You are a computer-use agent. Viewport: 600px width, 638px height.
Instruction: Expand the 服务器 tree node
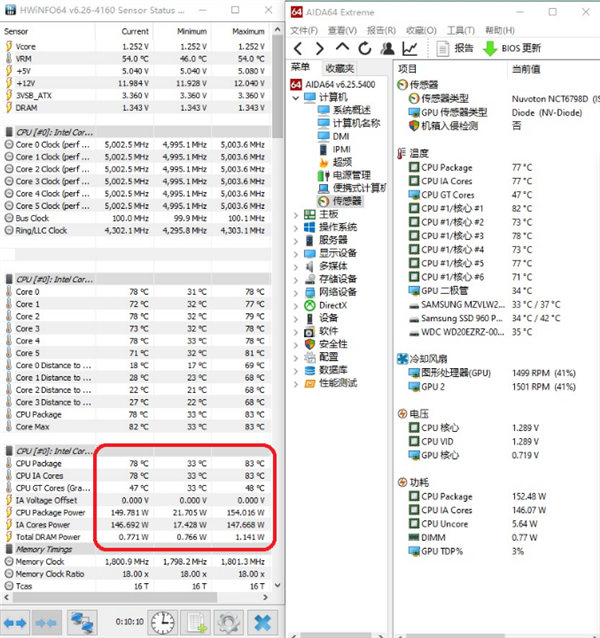[x=296, y=241]
